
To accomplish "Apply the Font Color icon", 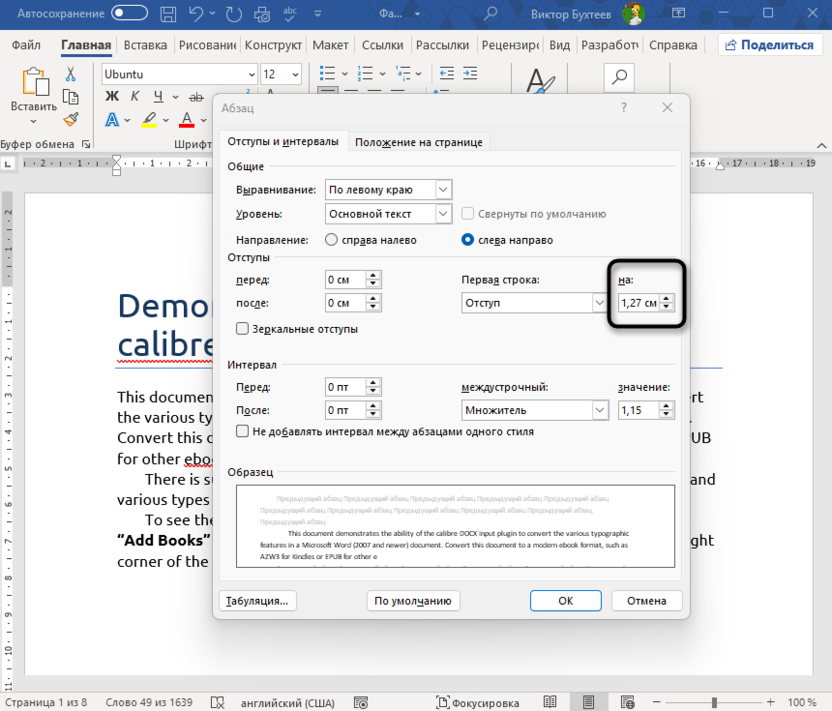I will (x=187, y=120).
